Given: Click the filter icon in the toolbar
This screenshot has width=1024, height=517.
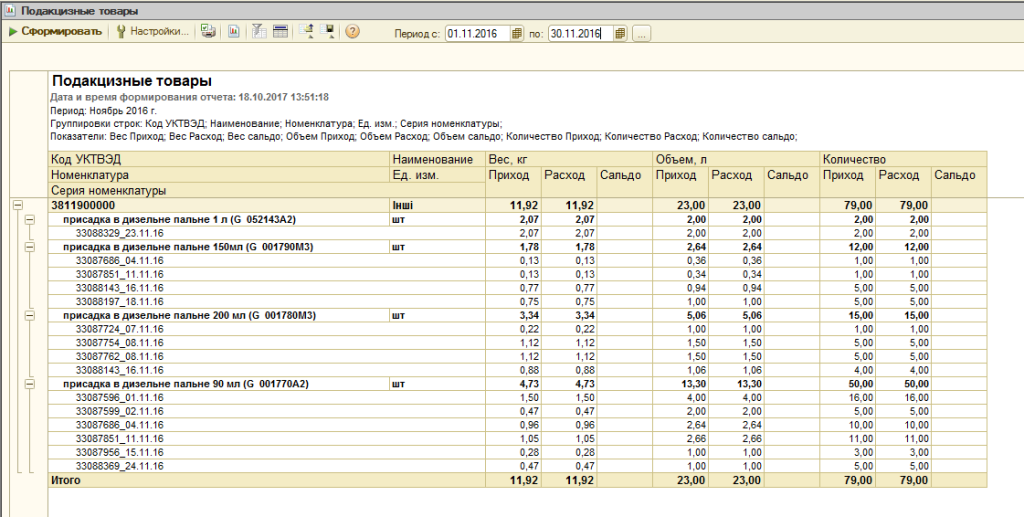Looking at the screenshot, I should 259,32.
